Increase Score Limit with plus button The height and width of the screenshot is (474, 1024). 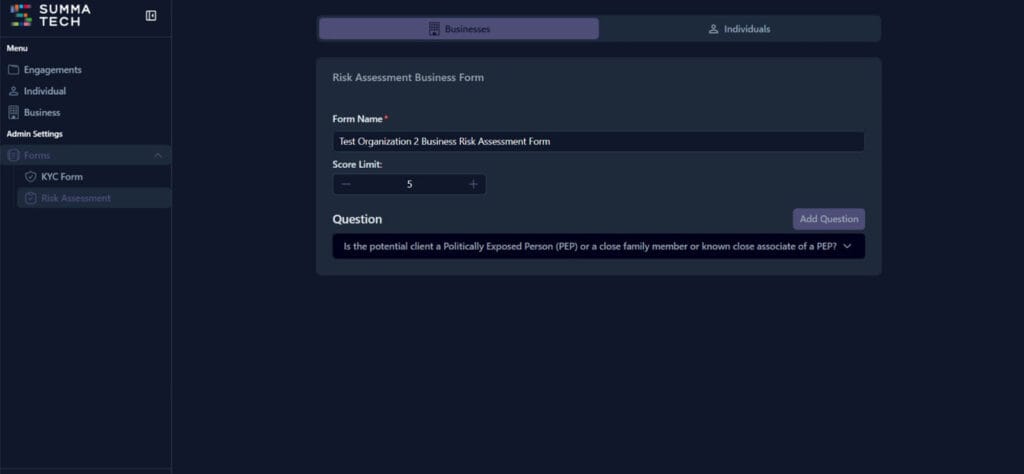[473, 184]
